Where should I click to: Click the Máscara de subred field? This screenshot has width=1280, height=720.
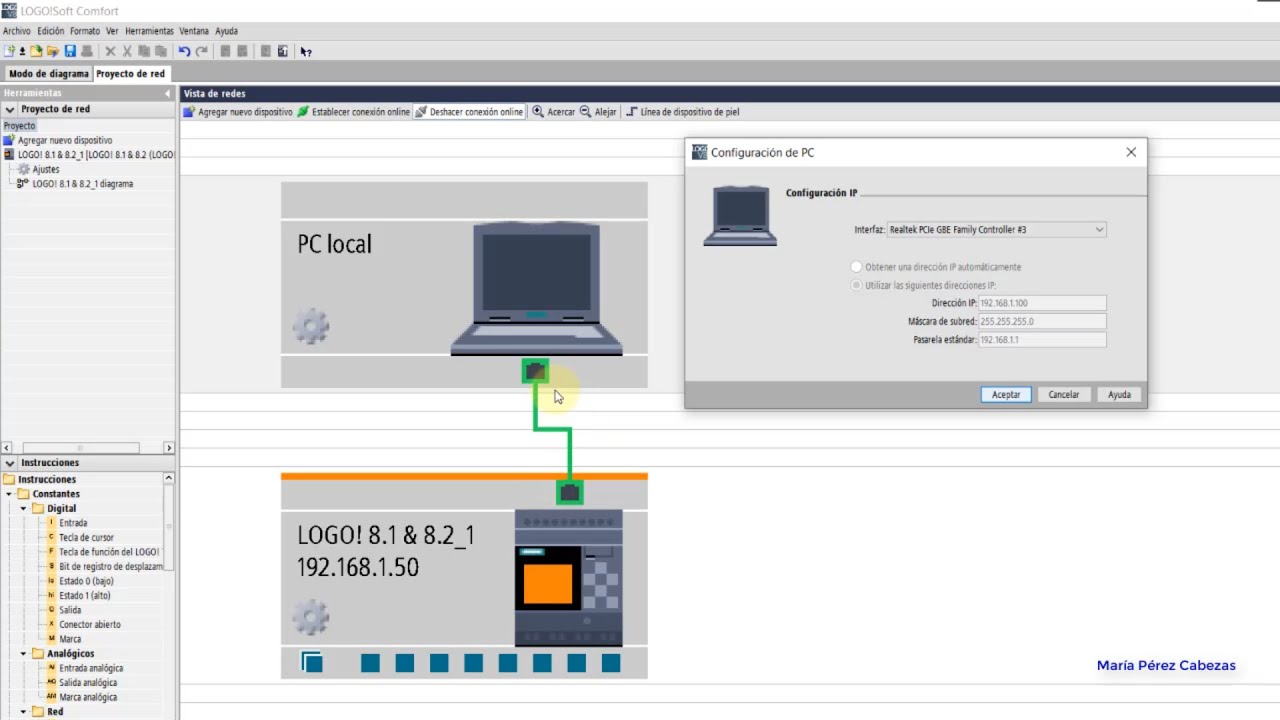(x=1042, y=321)
